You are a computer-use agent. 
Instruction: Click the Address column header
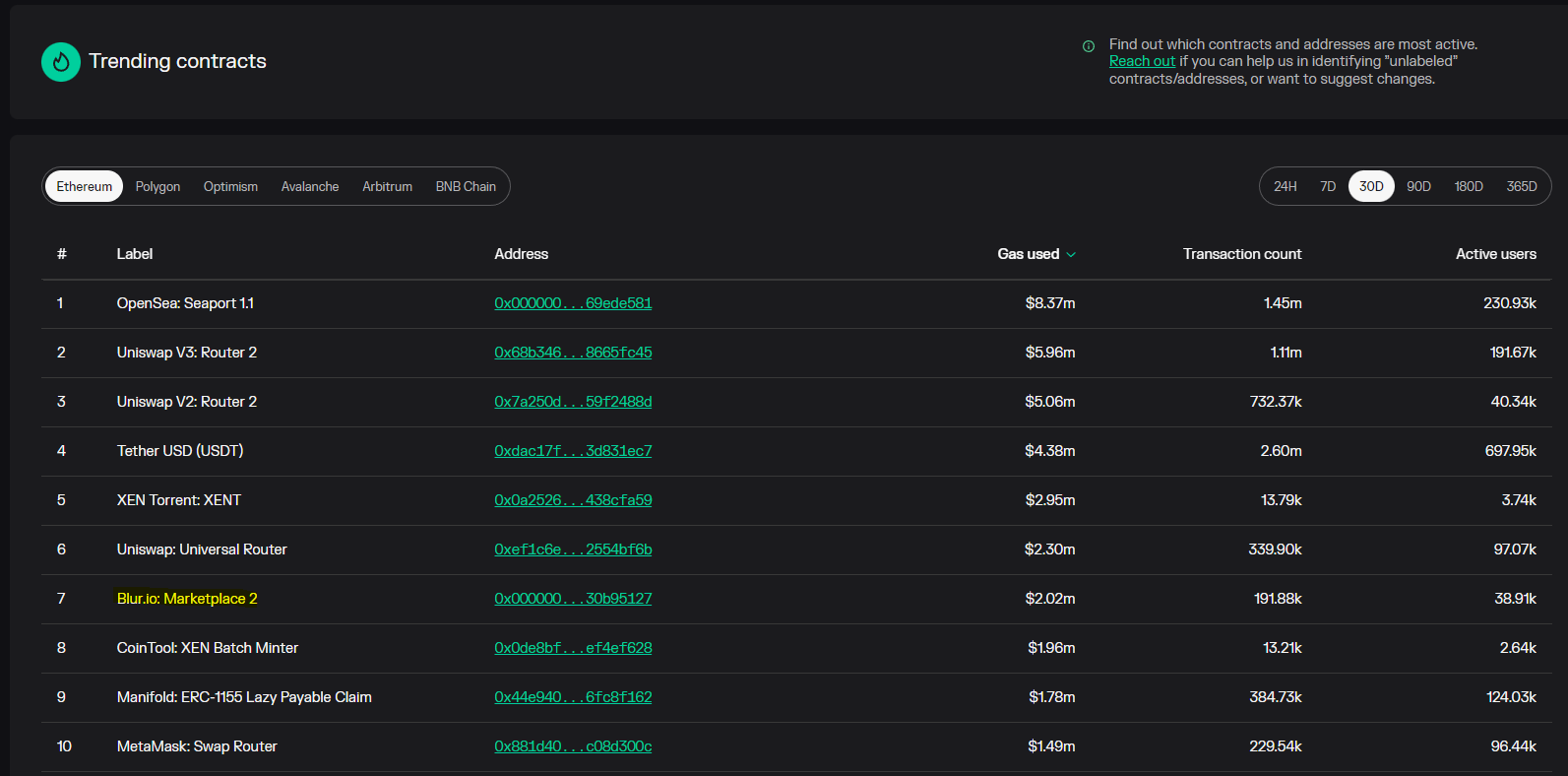(522, 254)
